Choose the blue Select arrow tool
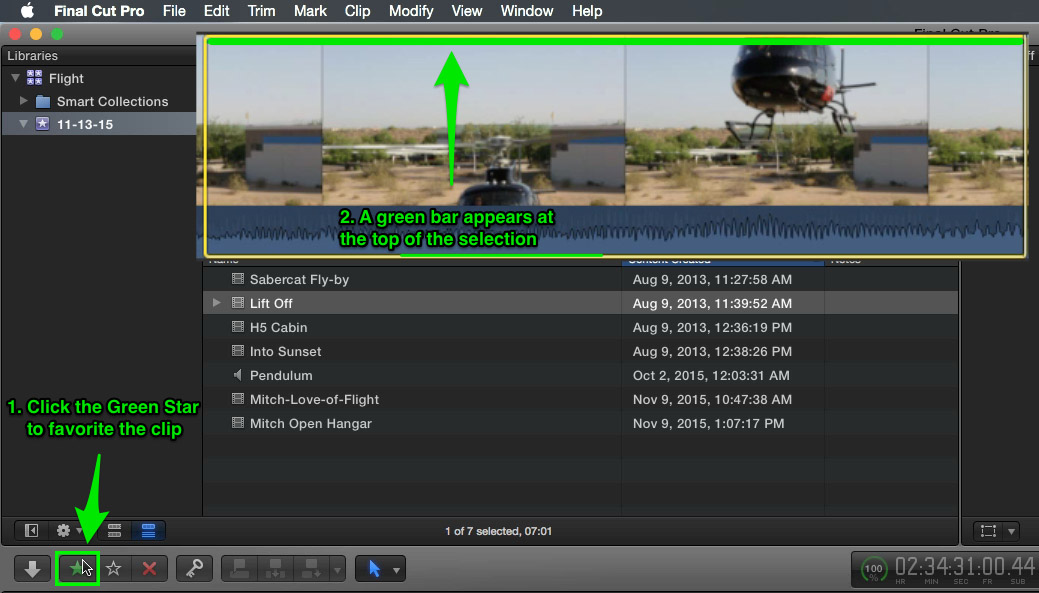This screenshot has width=1039, height=593. pos(374,568)
